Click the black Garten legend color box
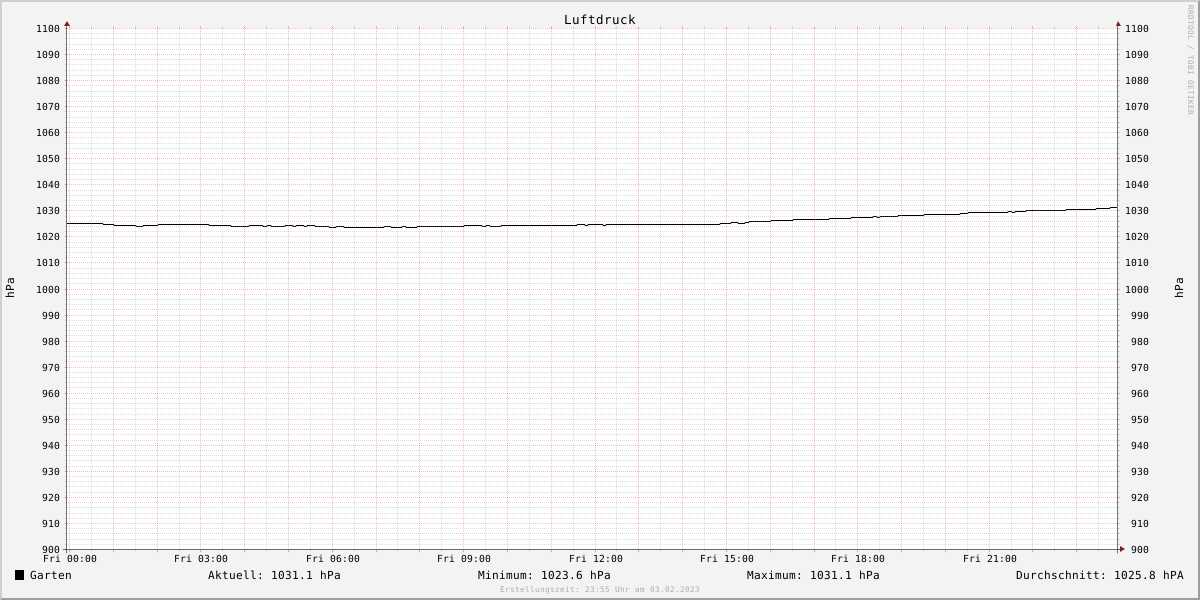This screenshot has width=1200, height=600. [19, 575]
